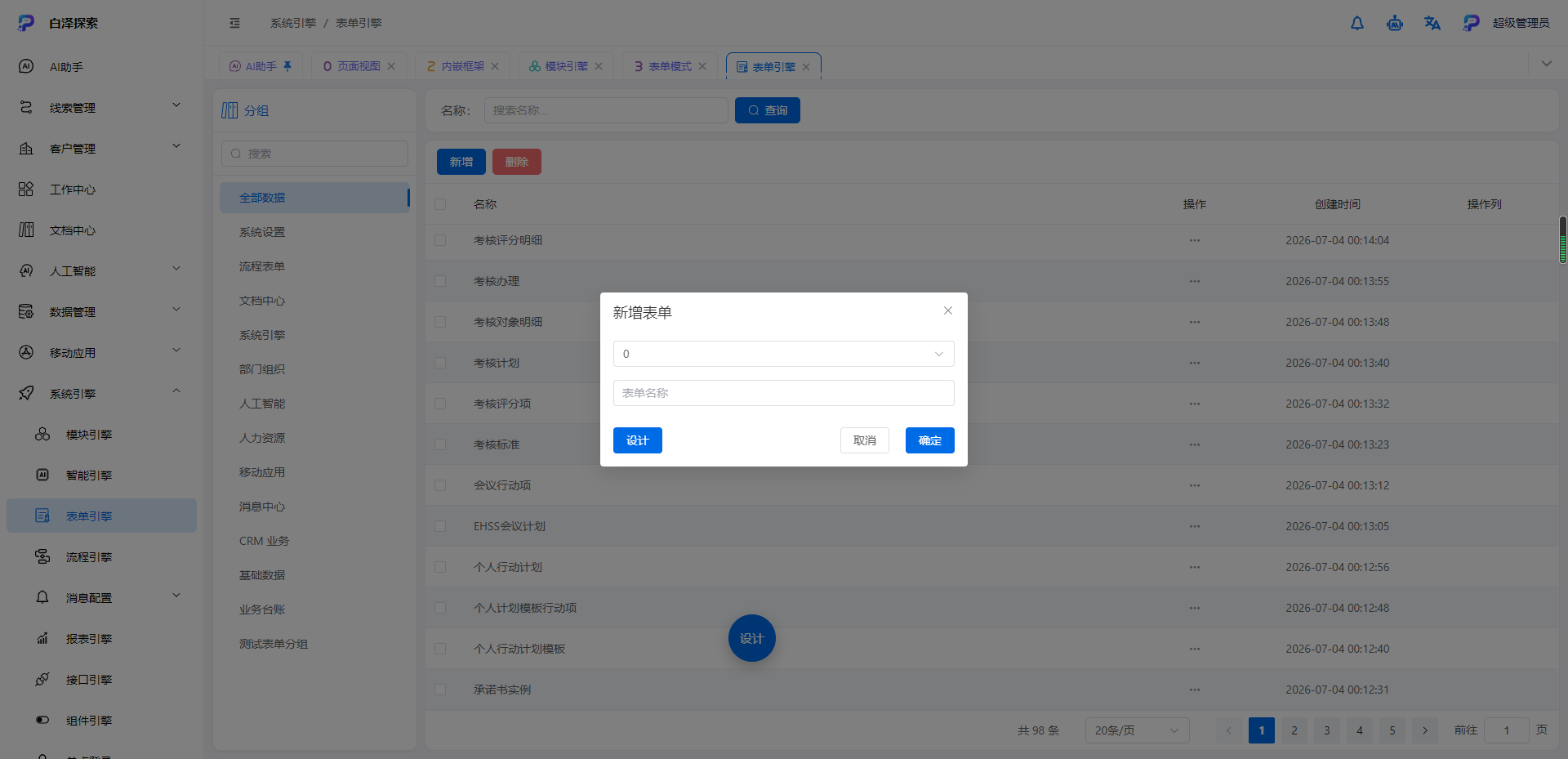Viewport: 1568px width, 759px height.
Task: Tick the checkbox for 个人行动计划 row
Action: [x=440, y=567]
